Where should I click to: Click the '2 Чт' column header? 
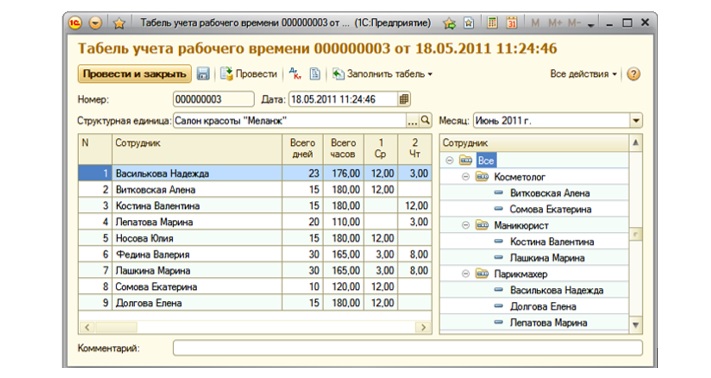pos(415,149)
